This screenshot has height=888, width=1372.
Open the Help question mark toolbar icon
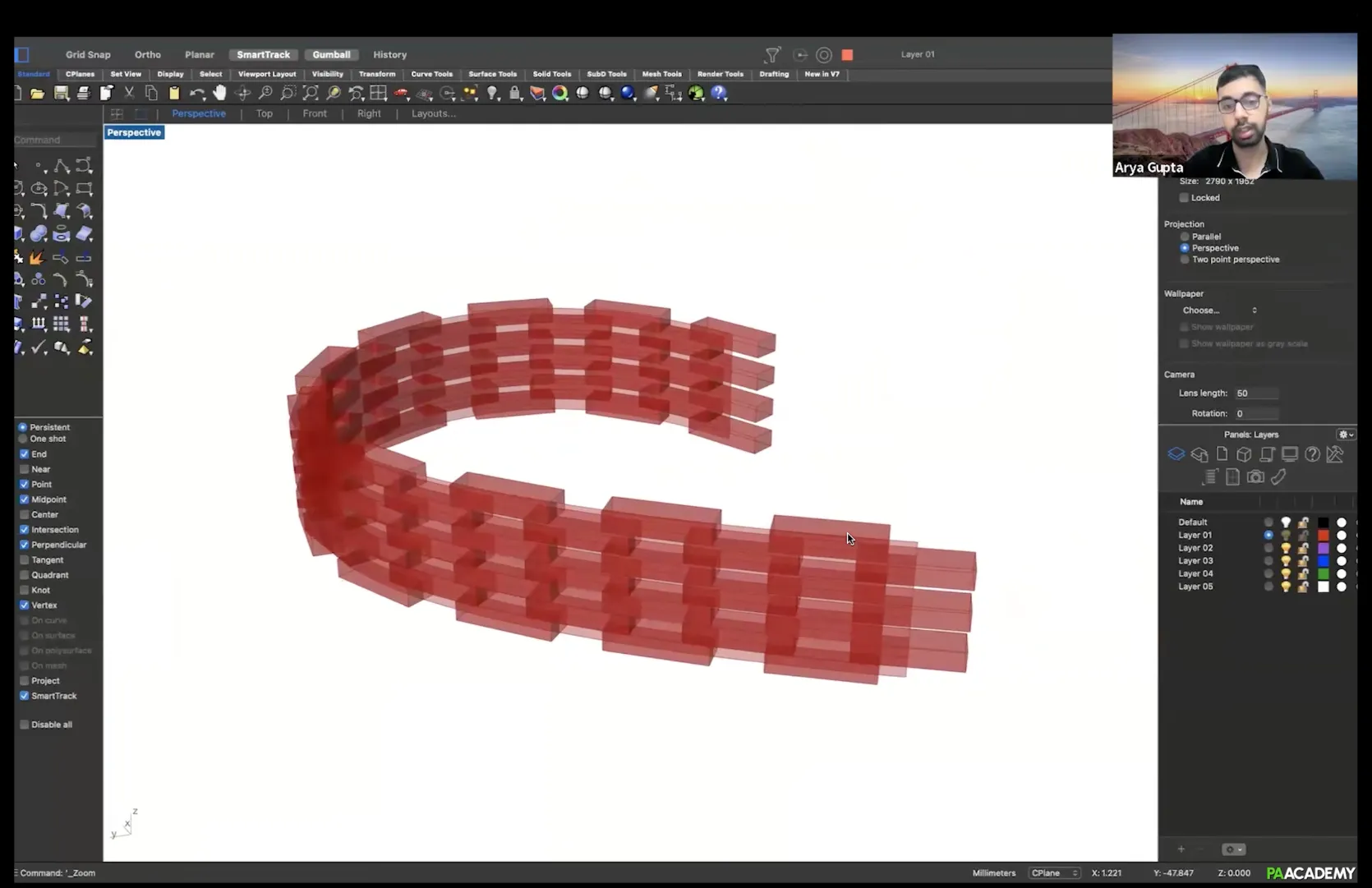[x=719, y=94]
